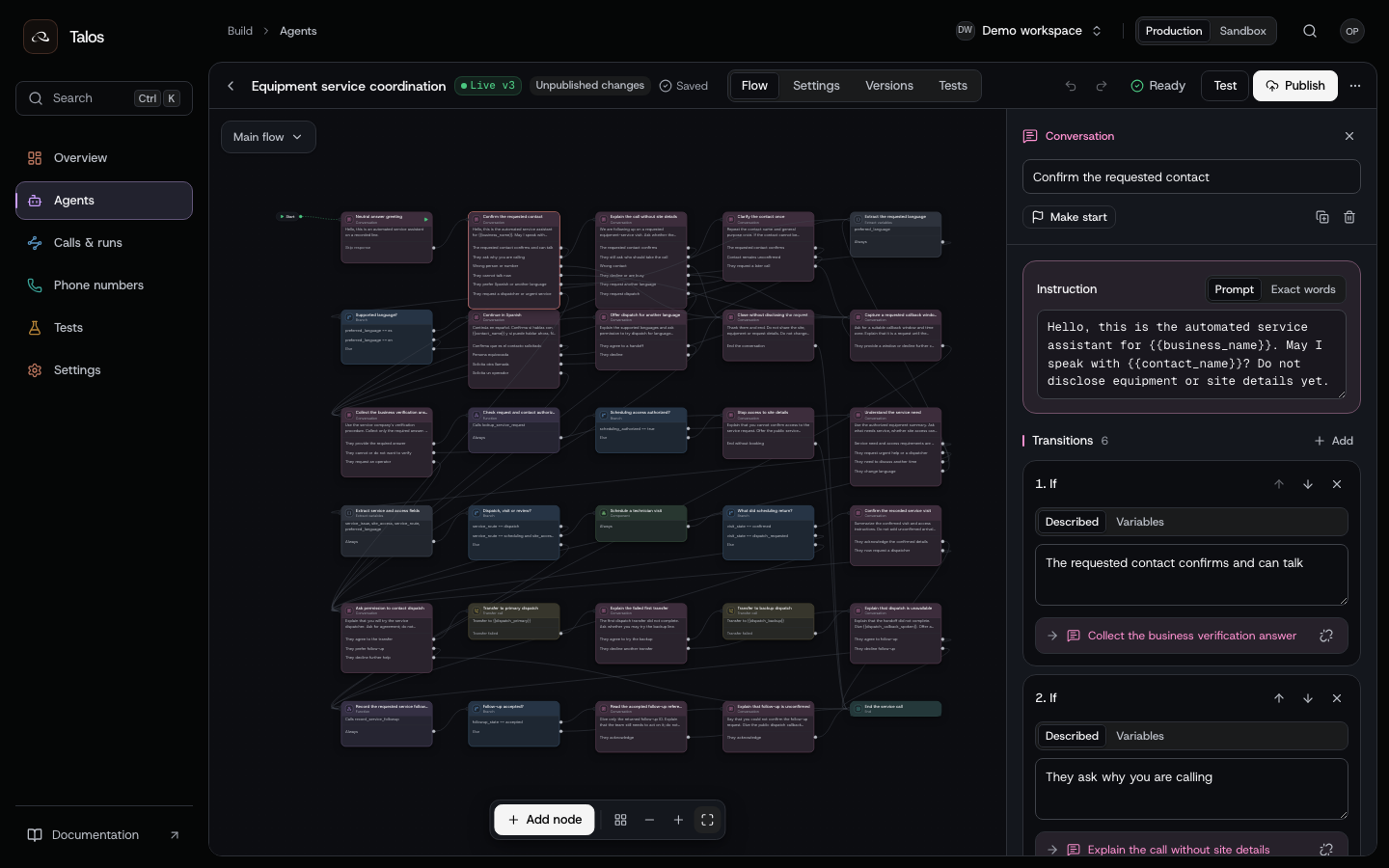Open the more options ellipsis menu

[1355, 86]
